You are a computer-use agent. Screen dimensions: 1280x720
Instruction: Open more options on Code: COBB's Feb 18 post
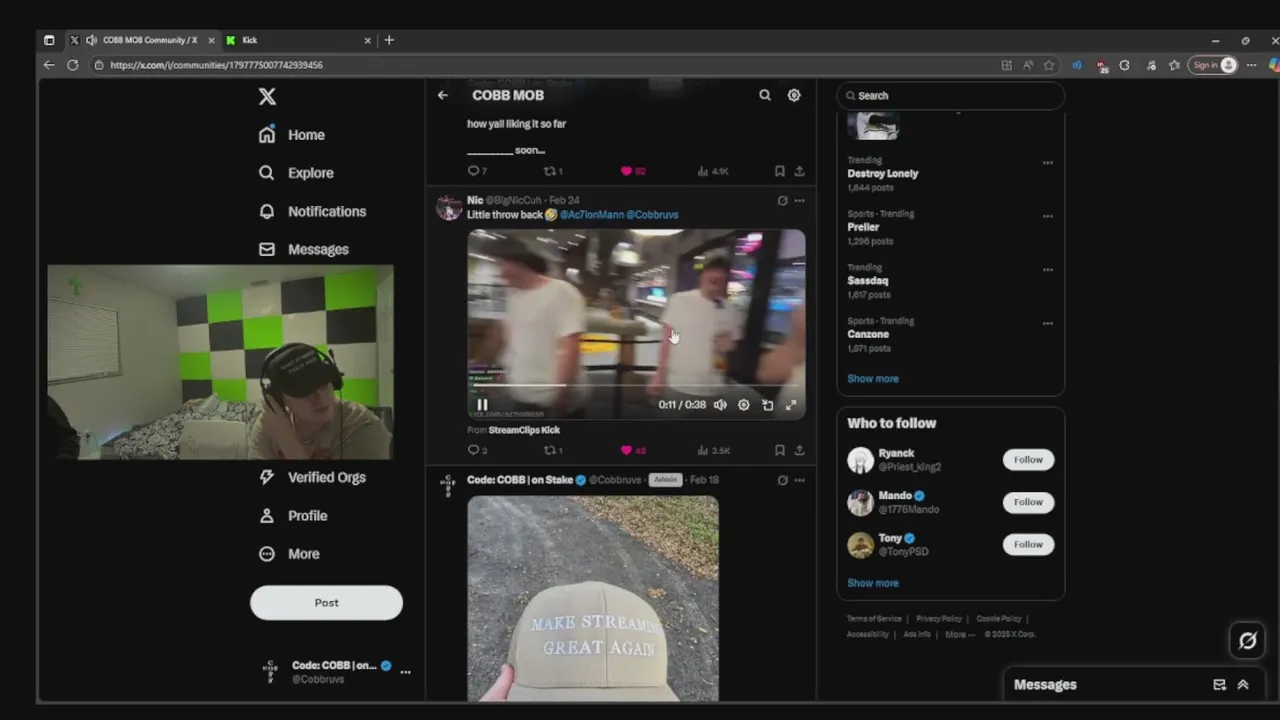click(x=799, y=480)
